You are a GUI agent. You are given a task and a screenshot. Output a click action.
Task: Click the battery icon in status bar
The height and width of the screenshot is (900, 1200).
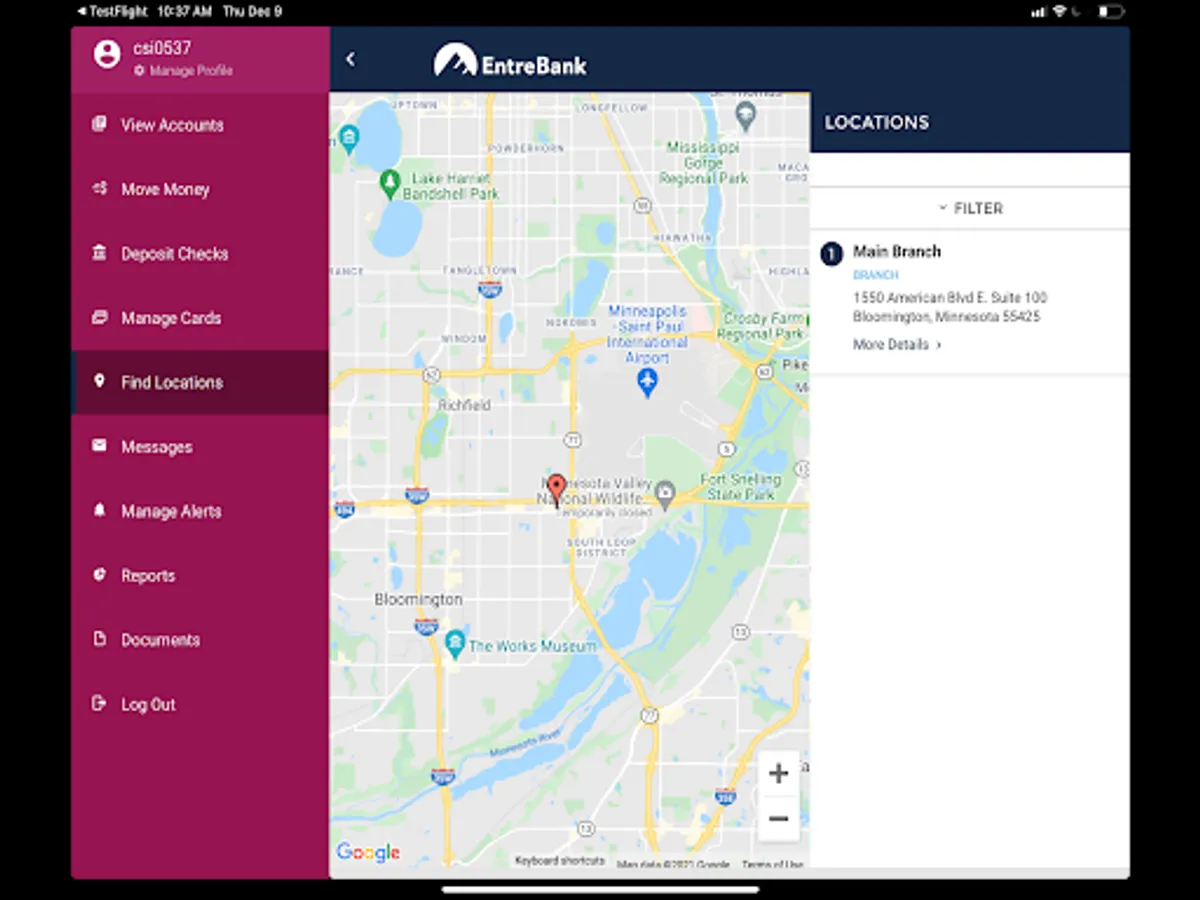tap(1110, 12)
